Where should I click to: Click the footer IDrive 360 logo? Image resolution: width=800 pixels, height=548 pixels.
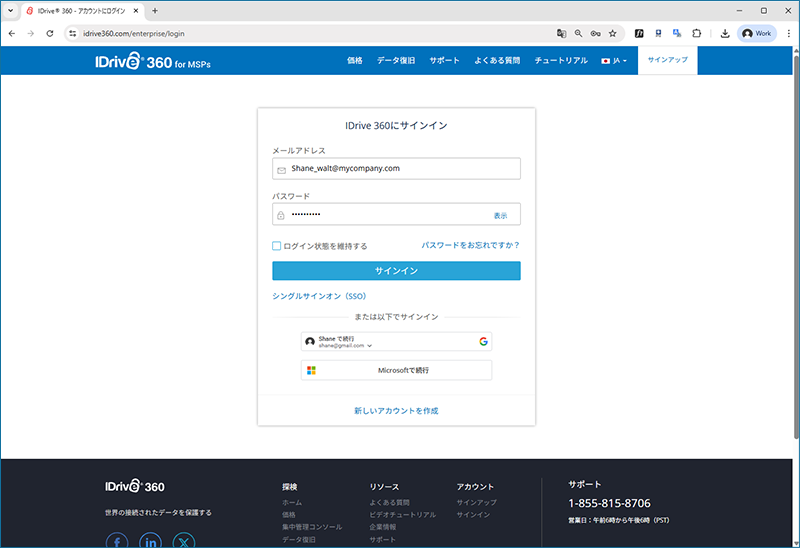[x=135, y=486]
